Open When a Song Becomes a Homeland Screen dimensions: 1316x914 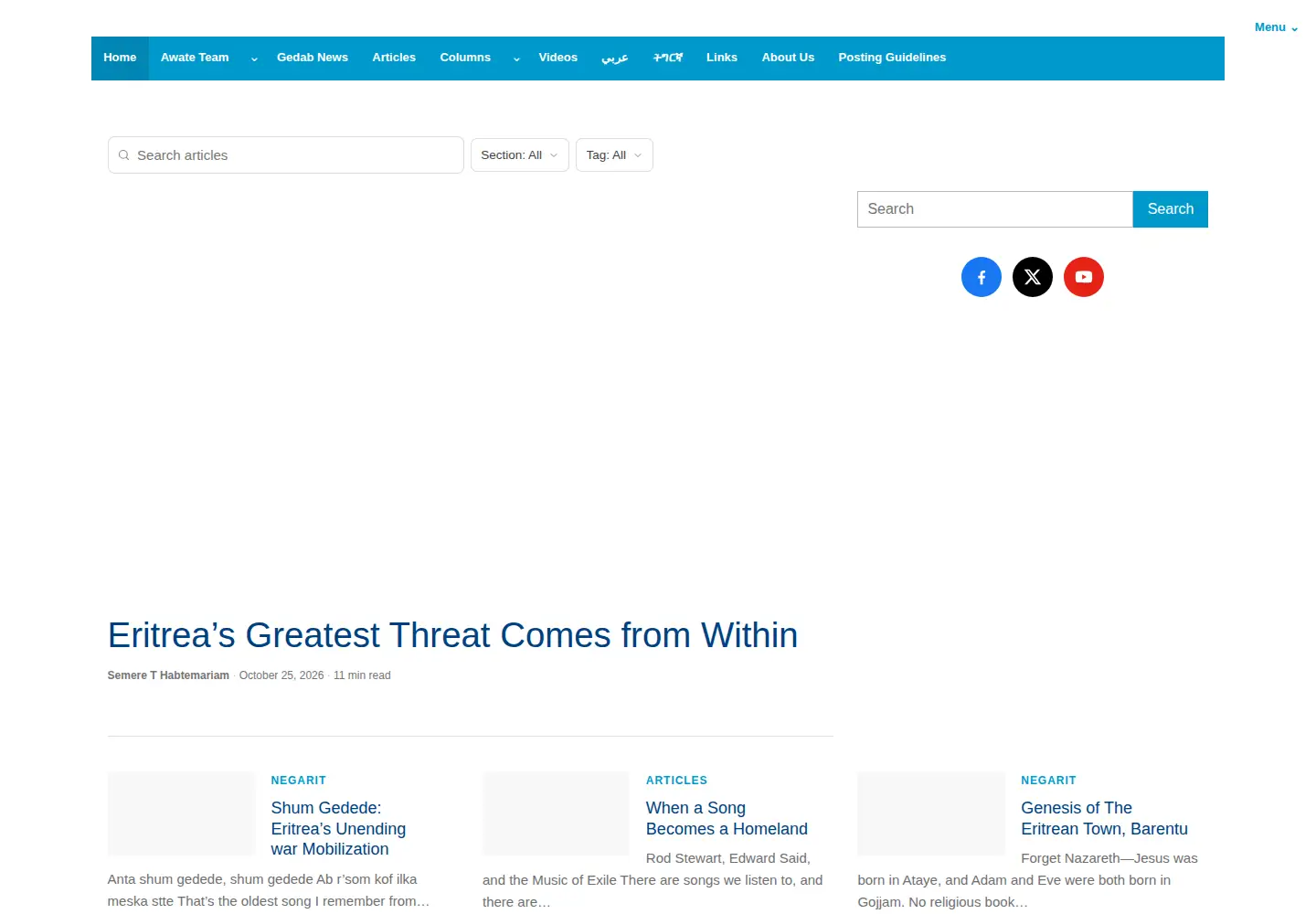point(727,819)
